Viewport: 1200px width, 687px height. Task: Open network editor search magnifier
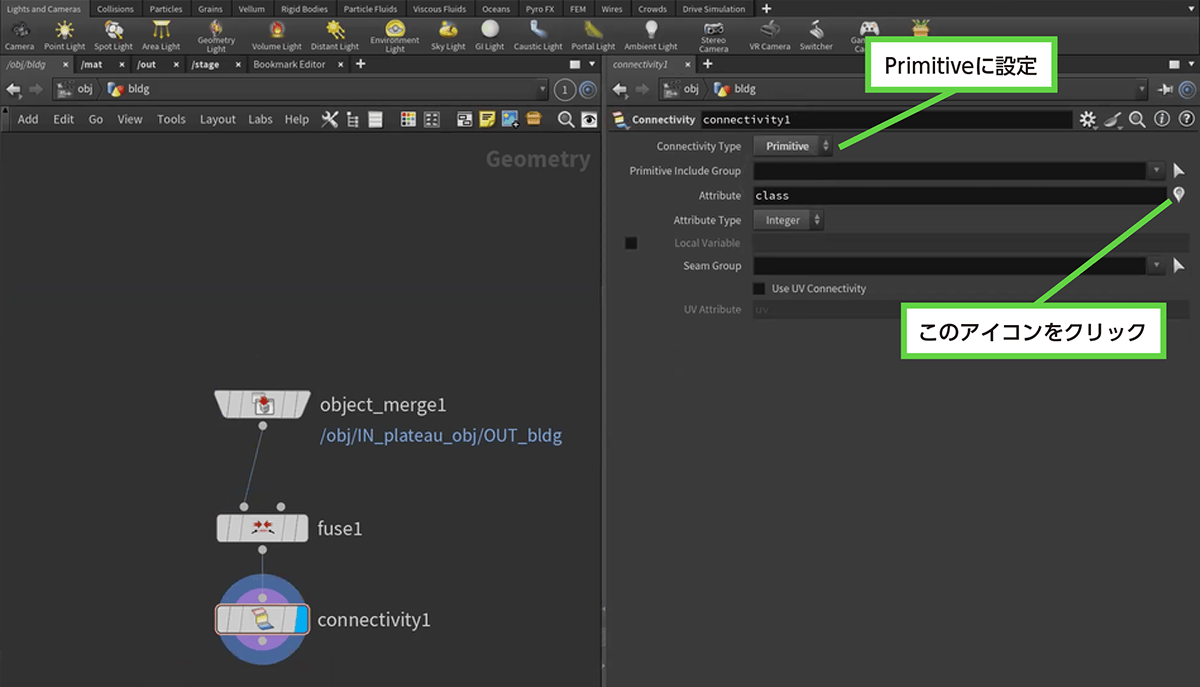(x=565, y=119)
